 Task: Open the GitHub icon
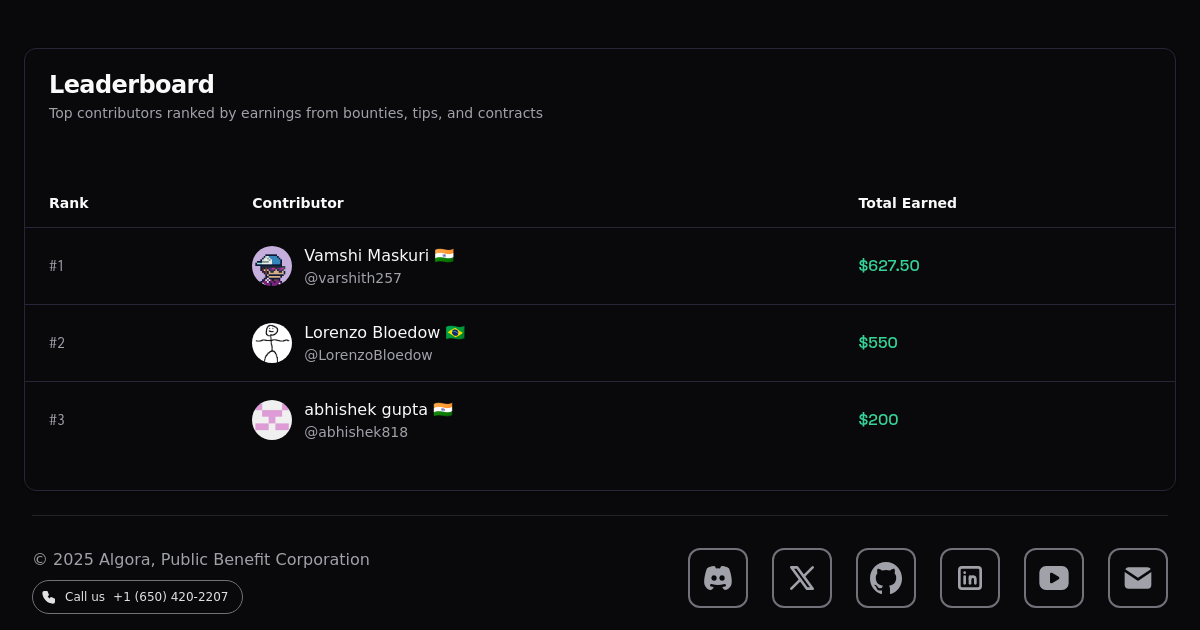(x=885, y=578)
